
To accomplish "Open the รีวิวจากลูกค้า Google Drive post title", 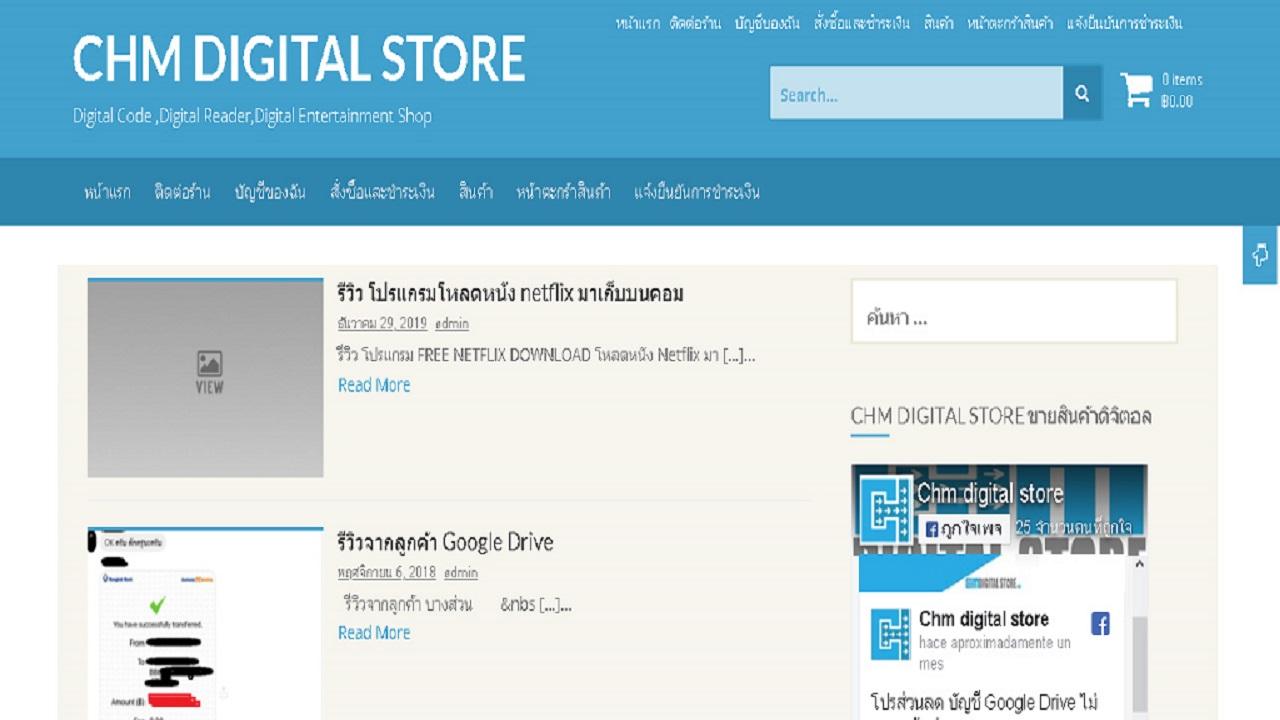I will pos(446,542).
